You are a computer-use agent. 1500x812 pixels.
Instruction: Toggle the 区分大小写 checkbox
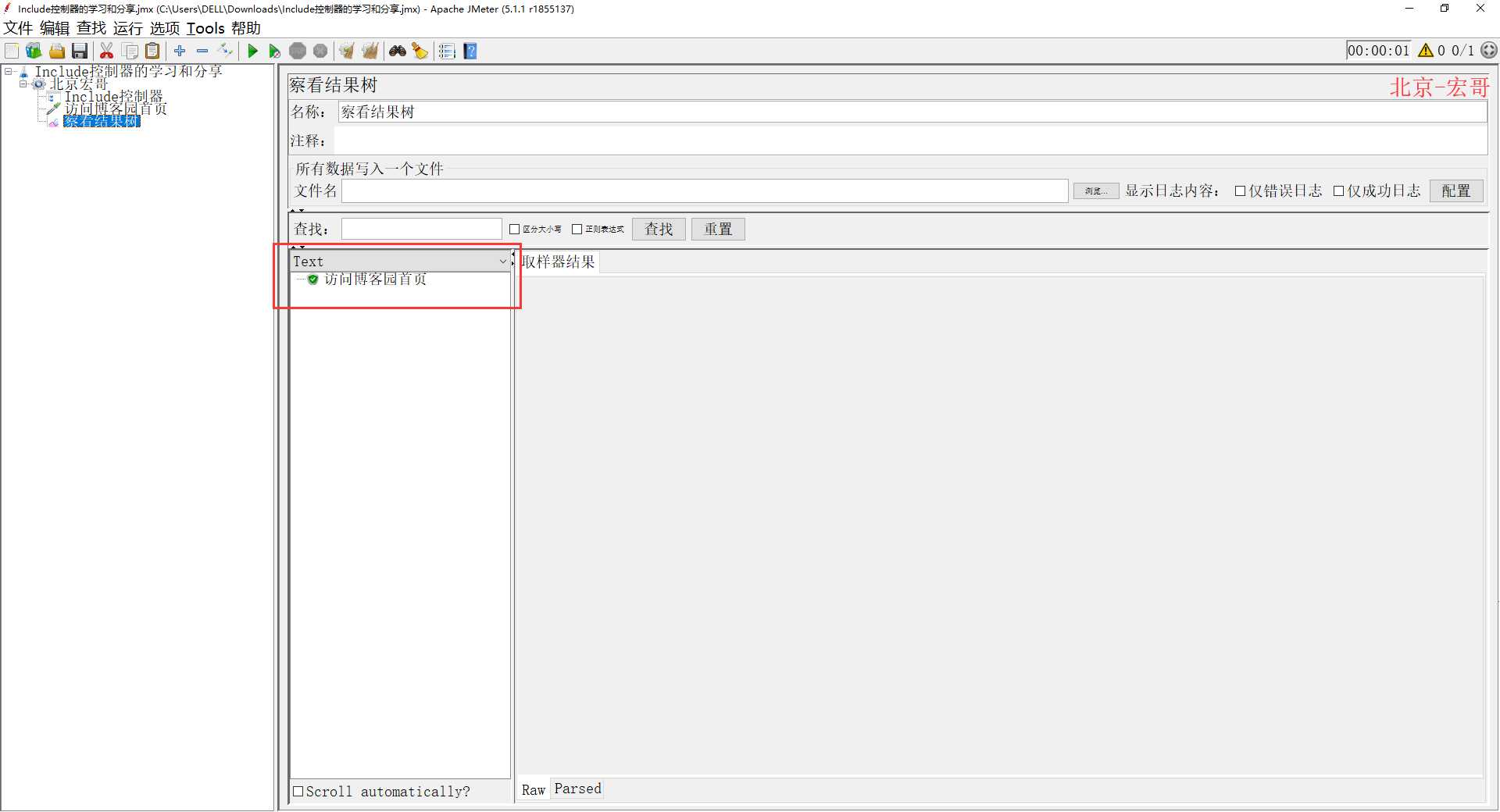point(514,230)
